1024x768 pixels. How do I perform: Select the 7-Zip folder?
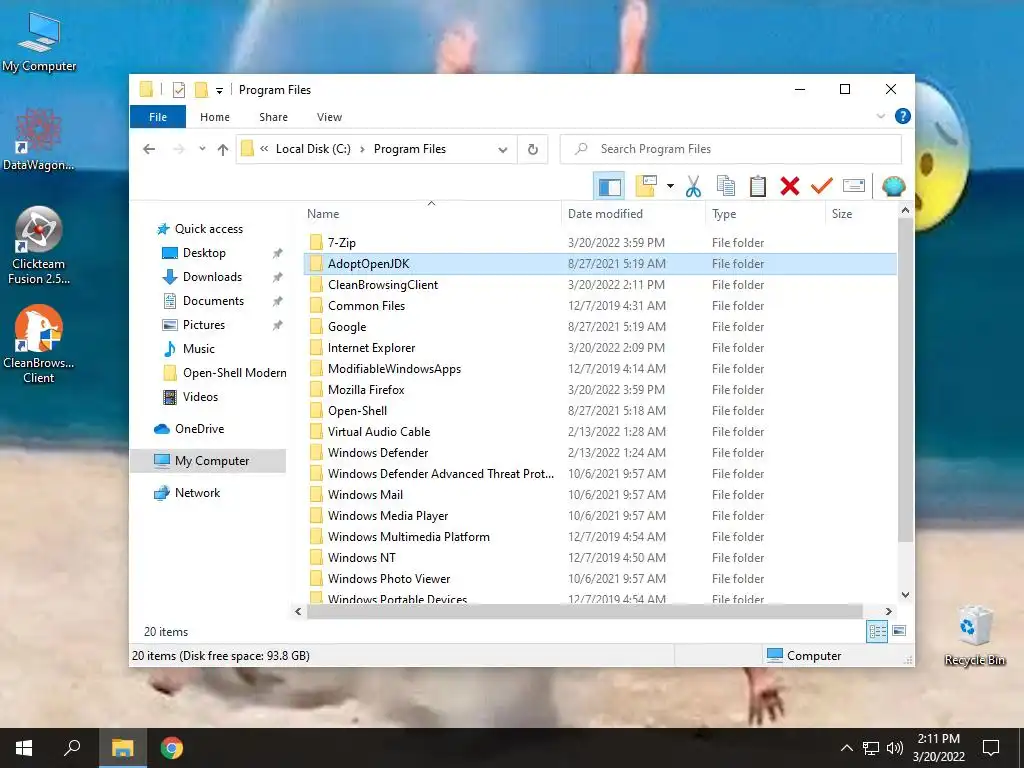point(342,243)
